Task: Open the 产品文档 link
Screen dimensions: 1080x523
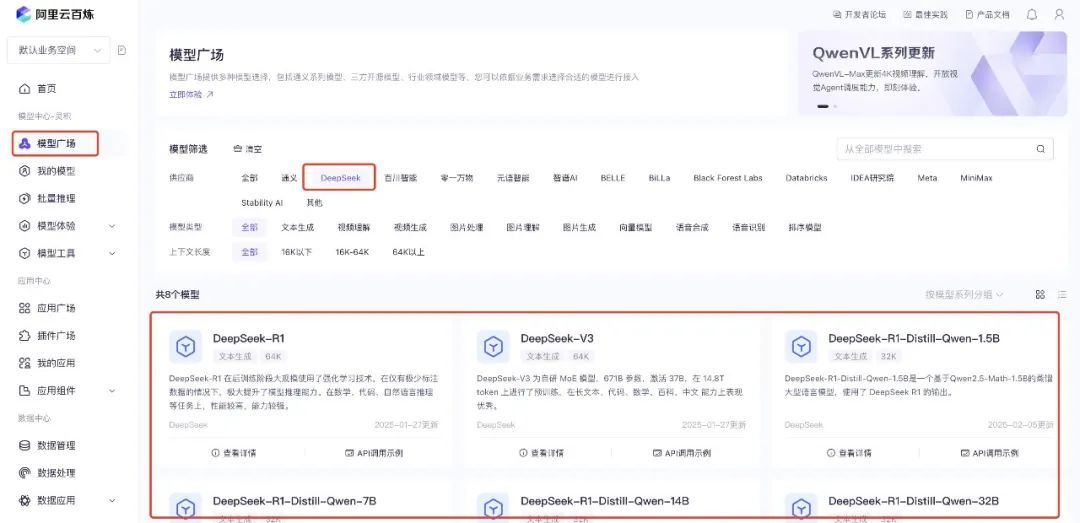Action: point(987,14)
